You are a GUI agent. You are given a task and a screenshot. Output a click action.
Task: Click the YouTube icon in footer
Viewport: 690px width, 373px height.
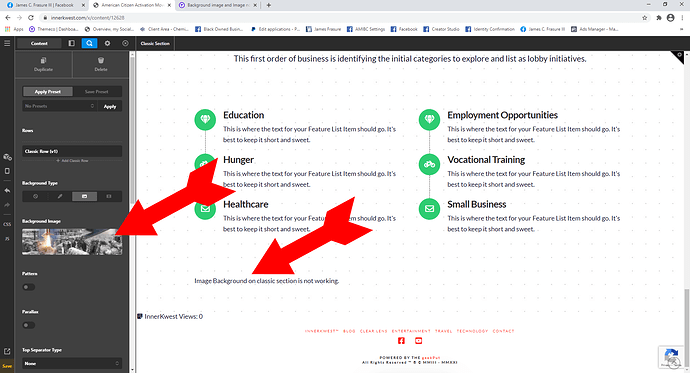tap(418, 341)
